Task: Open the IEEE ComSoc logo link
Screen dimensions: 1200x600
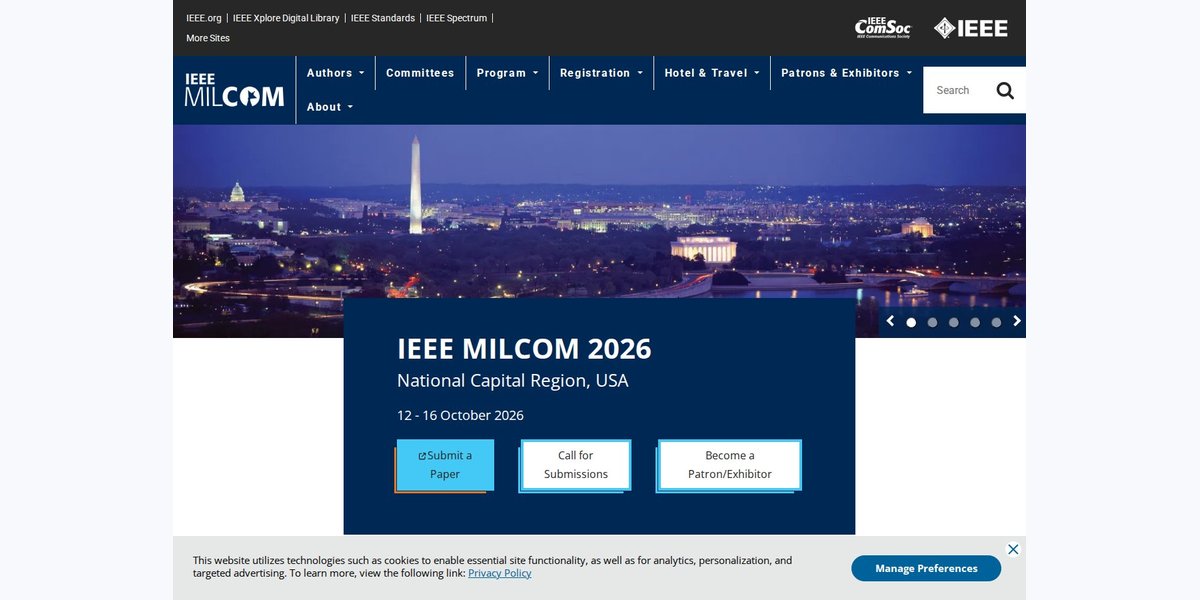Action: [883, 28]
